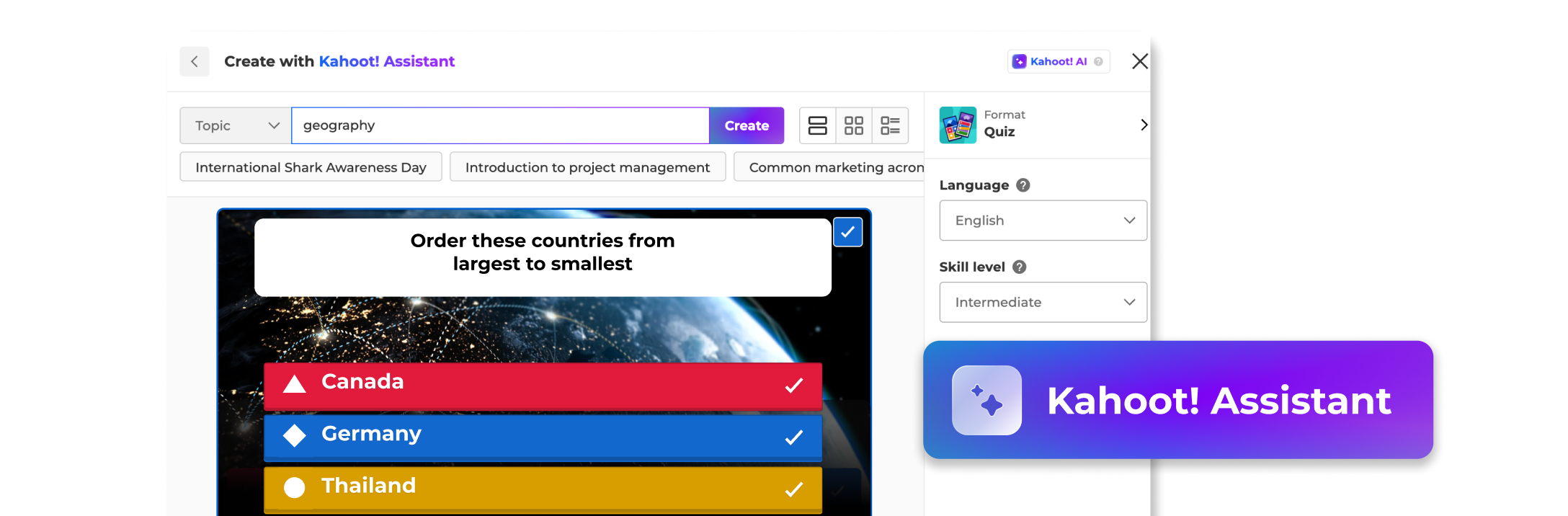Viewport: 1568px width, 516px height.
Task: Switch to single-card row view
Action: (818, 125)
